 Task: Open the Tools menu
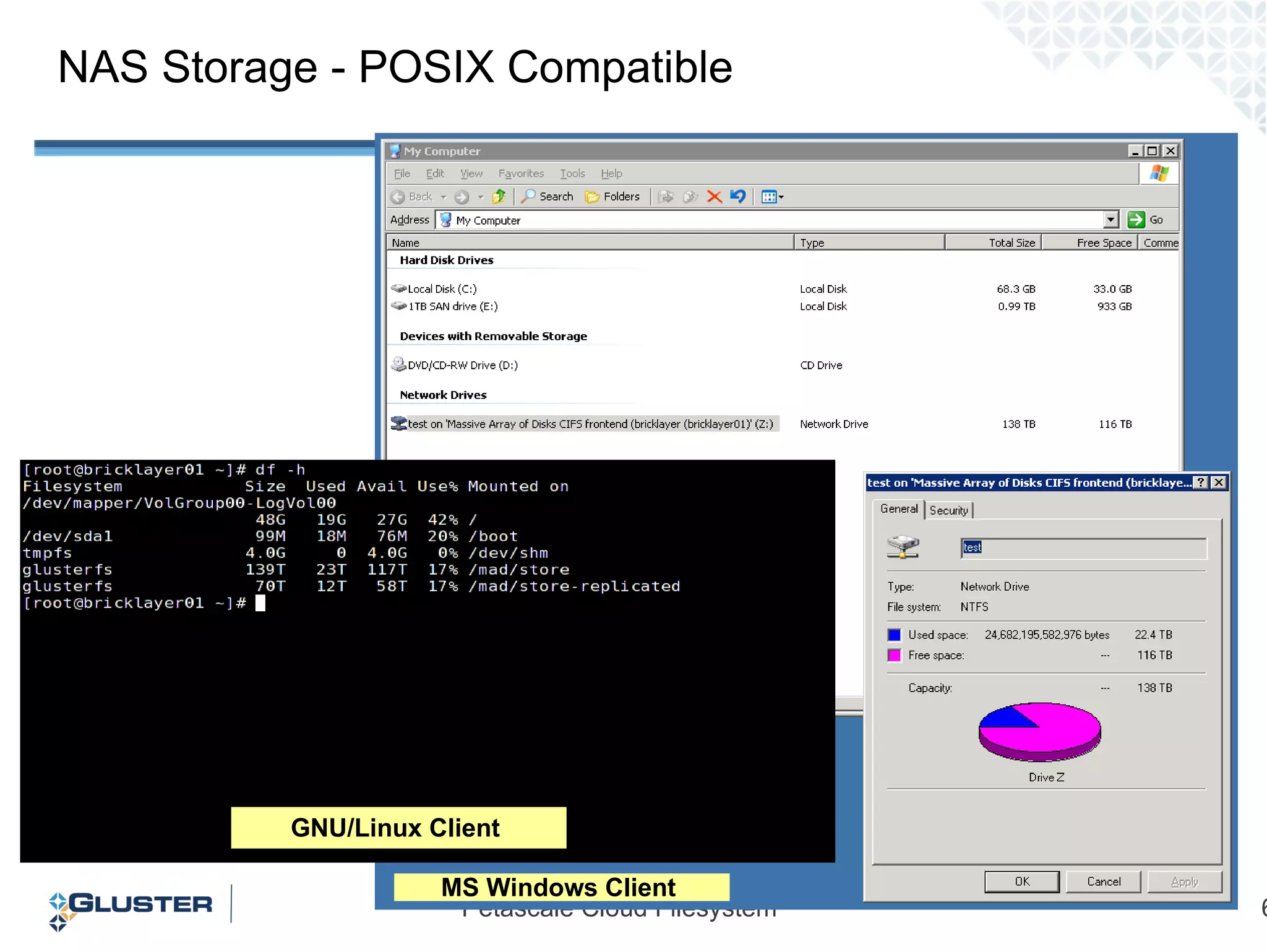(x=572, y=174)
